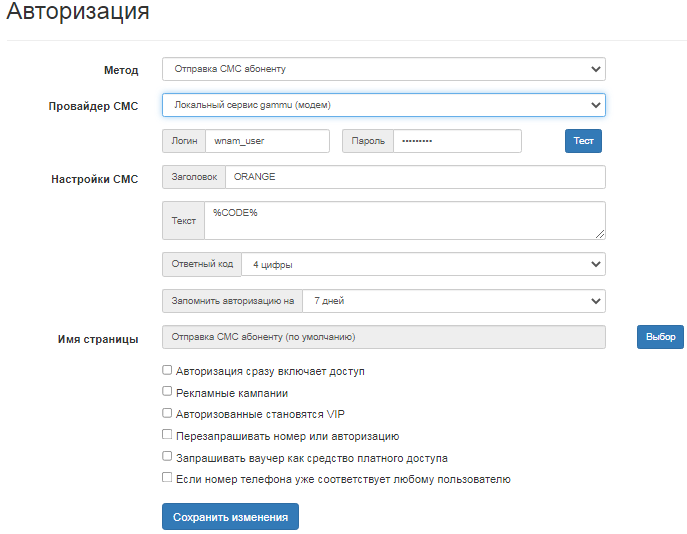Check Авторизованные становятся VIP option

tap(167, 414)
